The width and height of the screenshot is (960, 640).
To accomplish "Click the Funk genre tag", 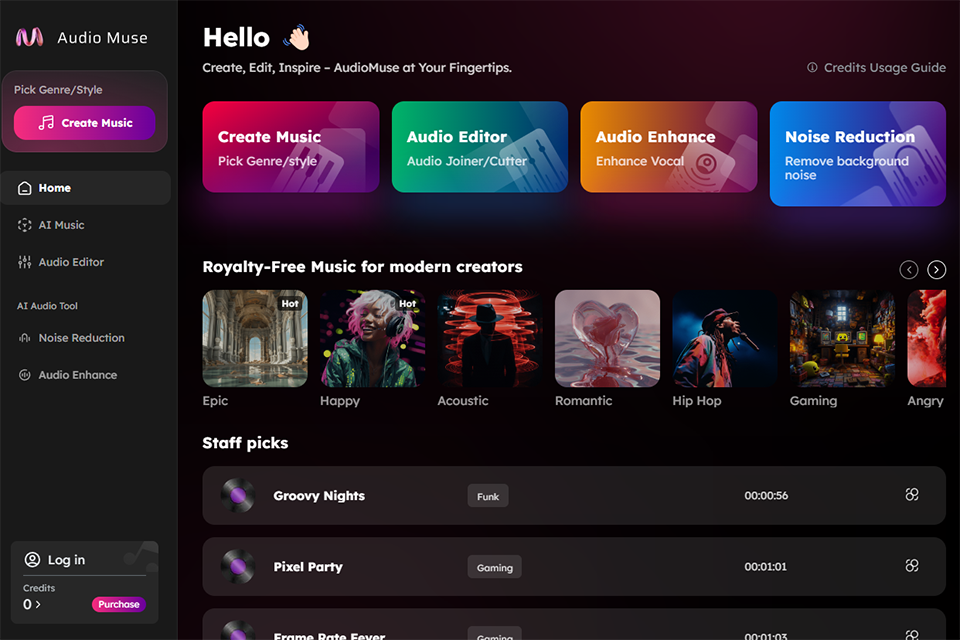I will [x=488, y=496].
